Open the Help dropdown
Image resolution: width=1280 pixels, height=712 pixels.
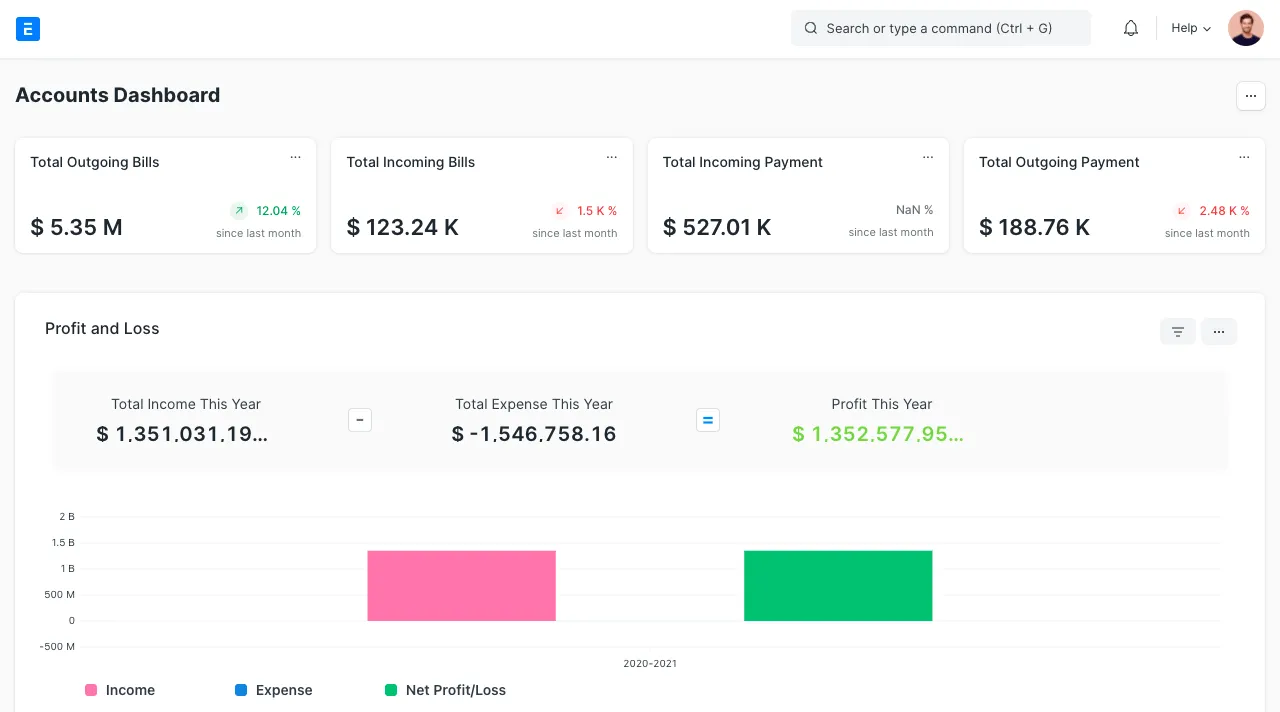1189,28
